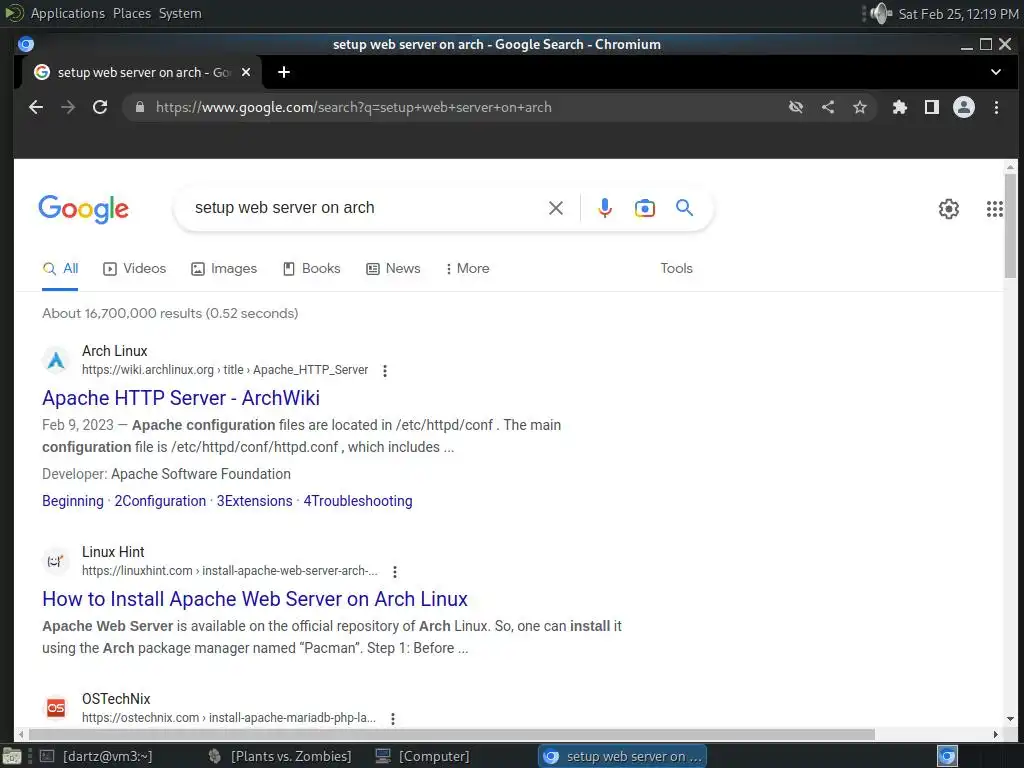1024x768 pixels.
Task: Open the Places menu
Action: pos(131,13)
